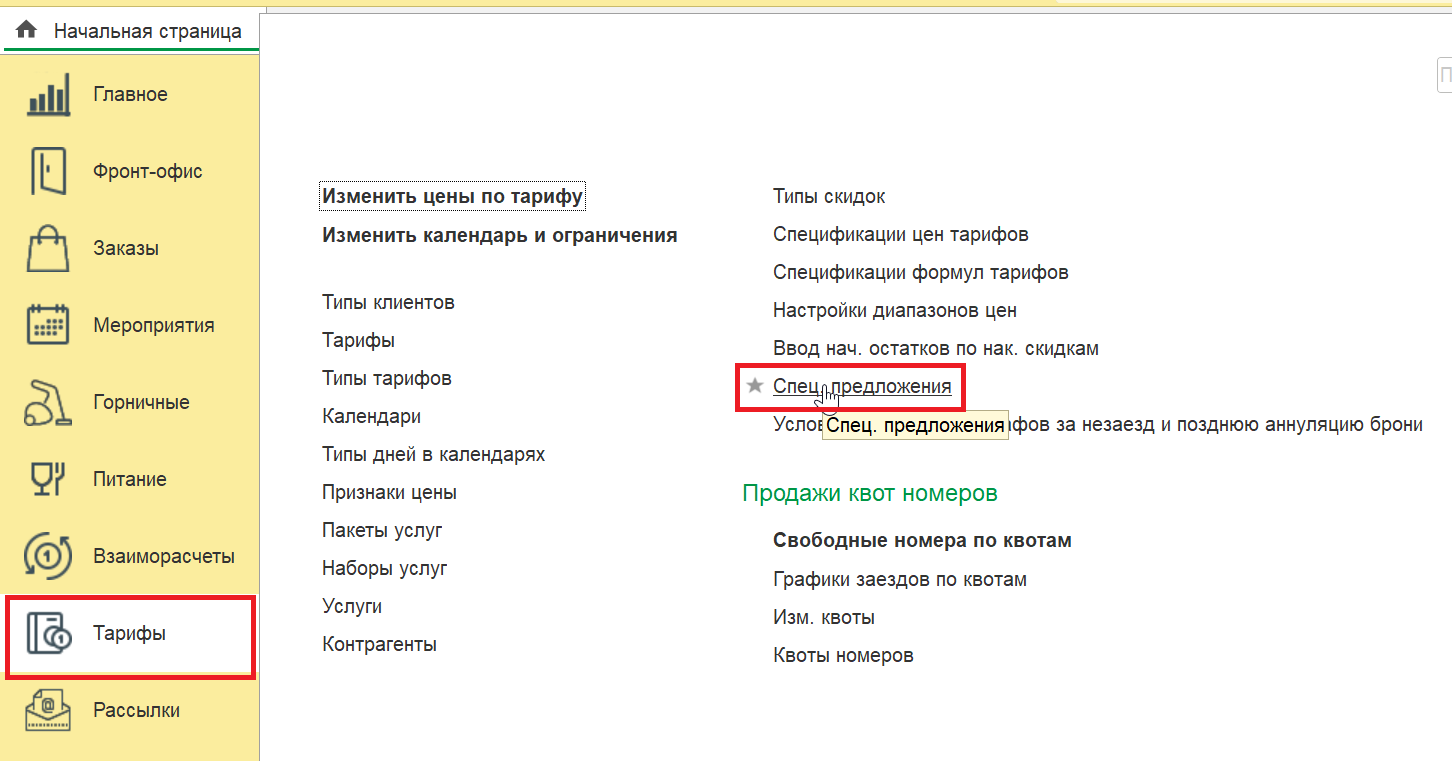Open the Пакеты услуг link
This screenshot has width=1452, height=761.
[382, 530]
